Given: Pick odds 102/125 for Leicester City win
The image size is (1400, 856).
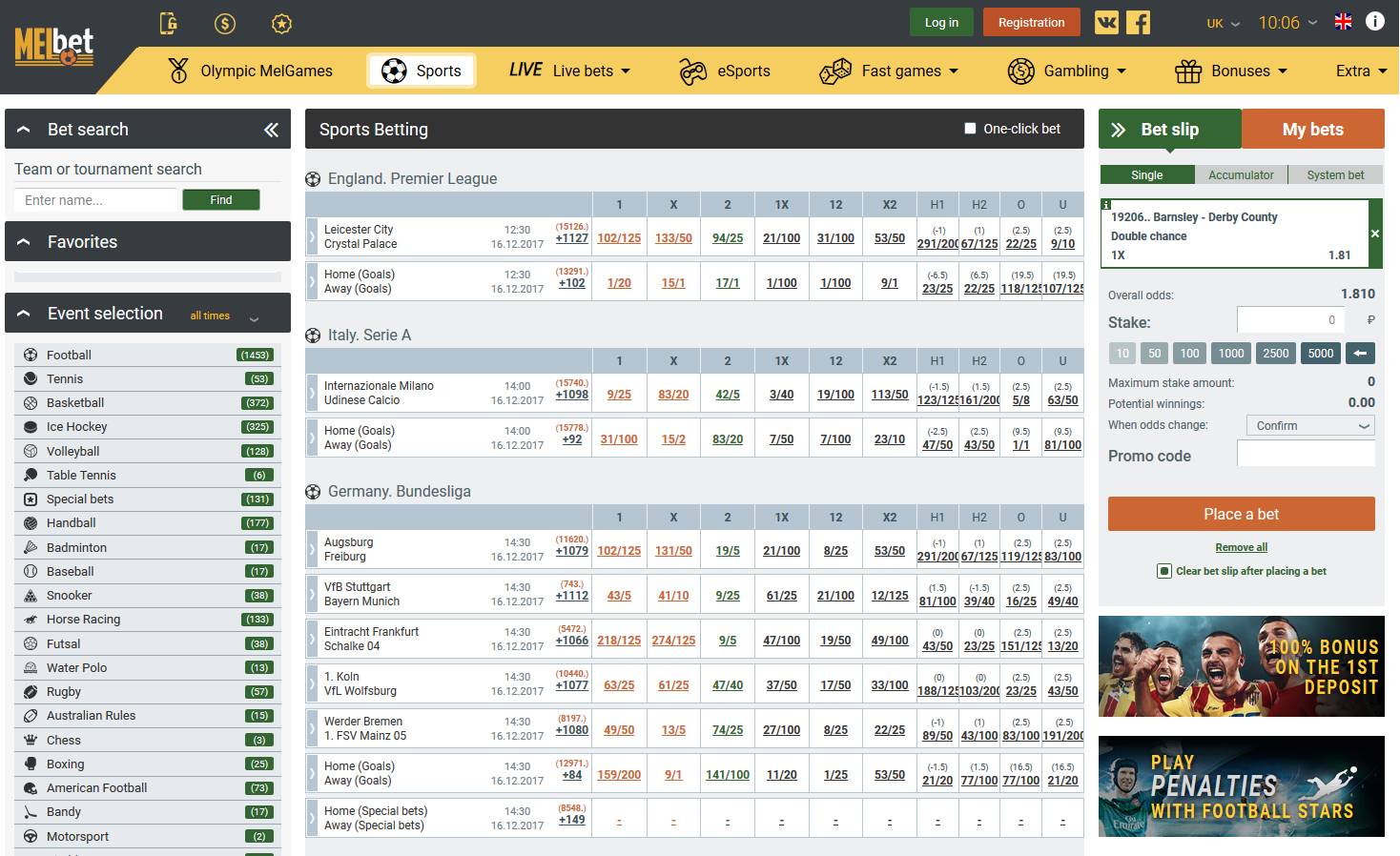Looking at the screenshot, I should pyautogui.click(x=619, y=238).
